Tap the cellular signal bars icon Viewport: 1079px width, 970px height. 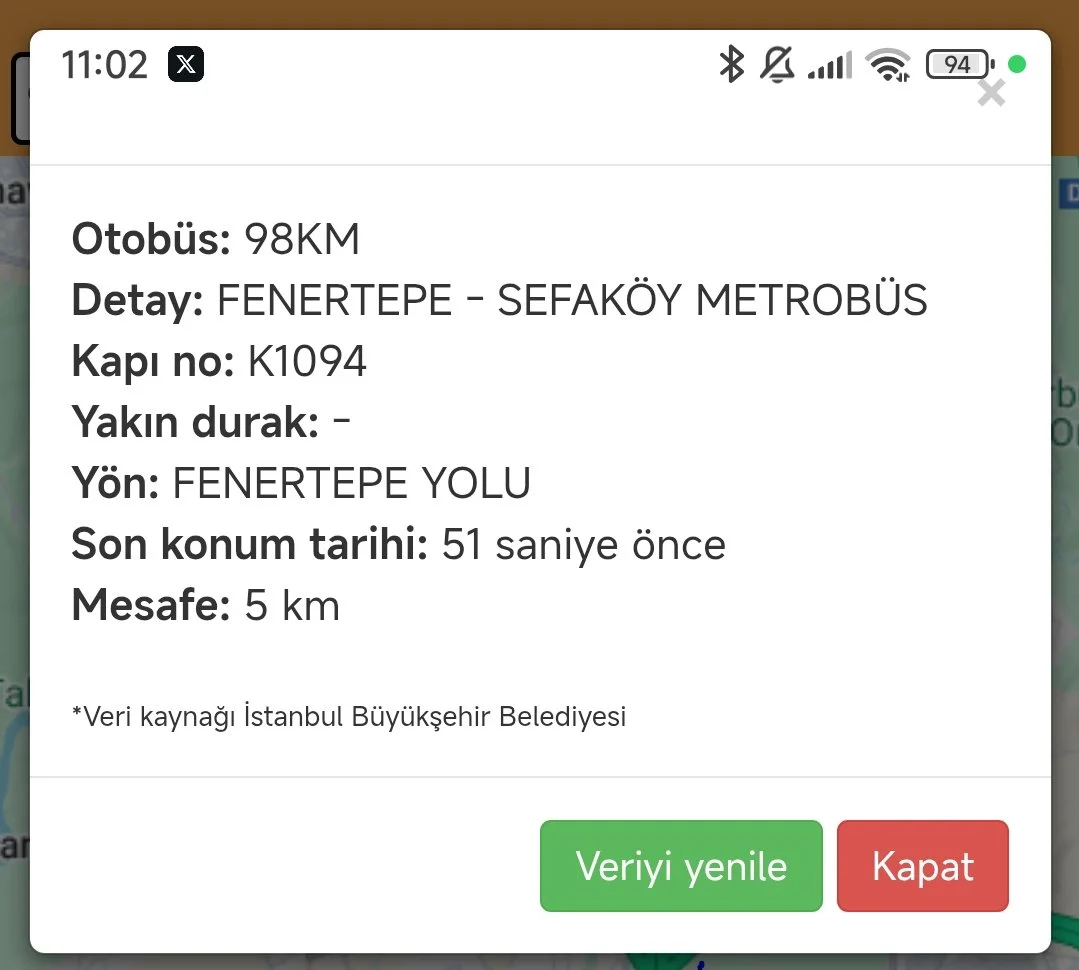coord(829,66)
